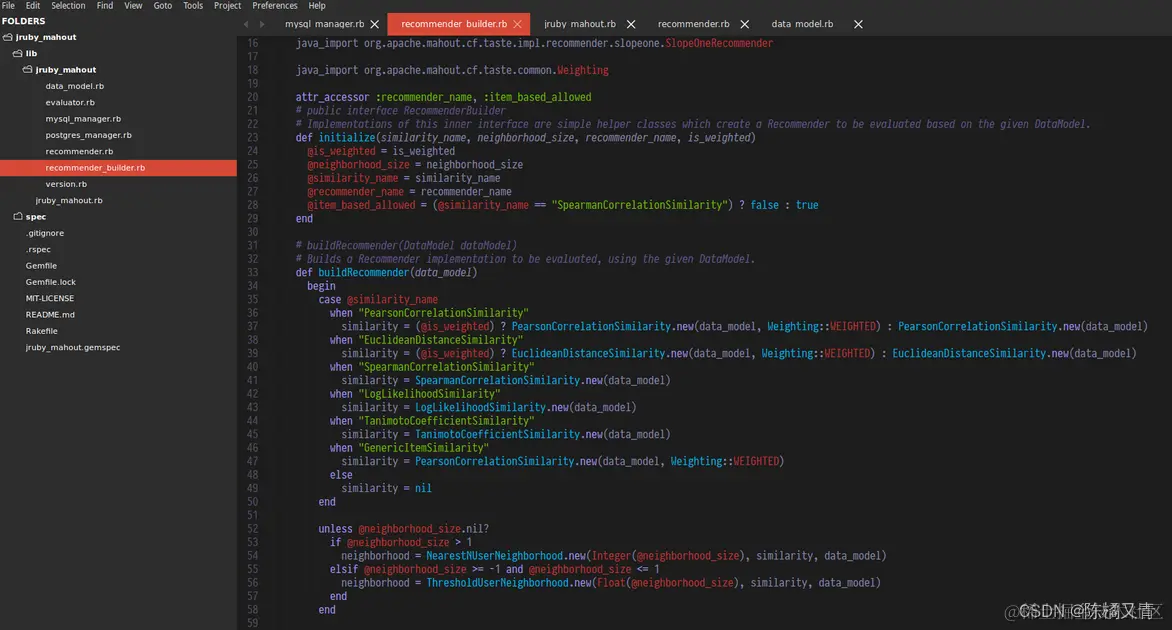The image size is (1172, 630).
Task: Close the jruby mahout.rb tab
Action: tap(631, 24)
